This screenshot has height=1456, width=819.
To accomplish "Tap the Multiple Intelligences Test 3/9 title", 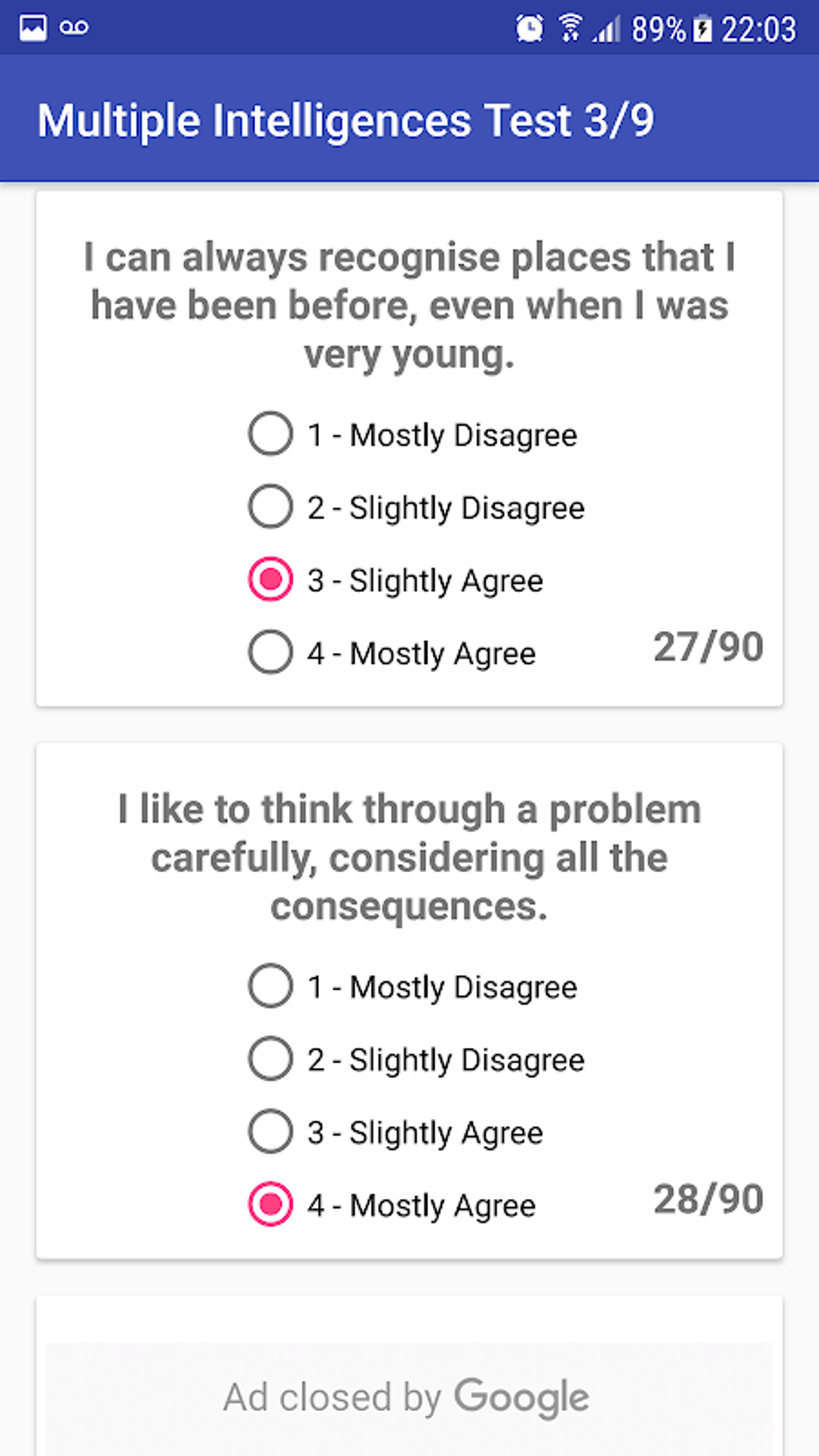I will click(x=346, y=120).
